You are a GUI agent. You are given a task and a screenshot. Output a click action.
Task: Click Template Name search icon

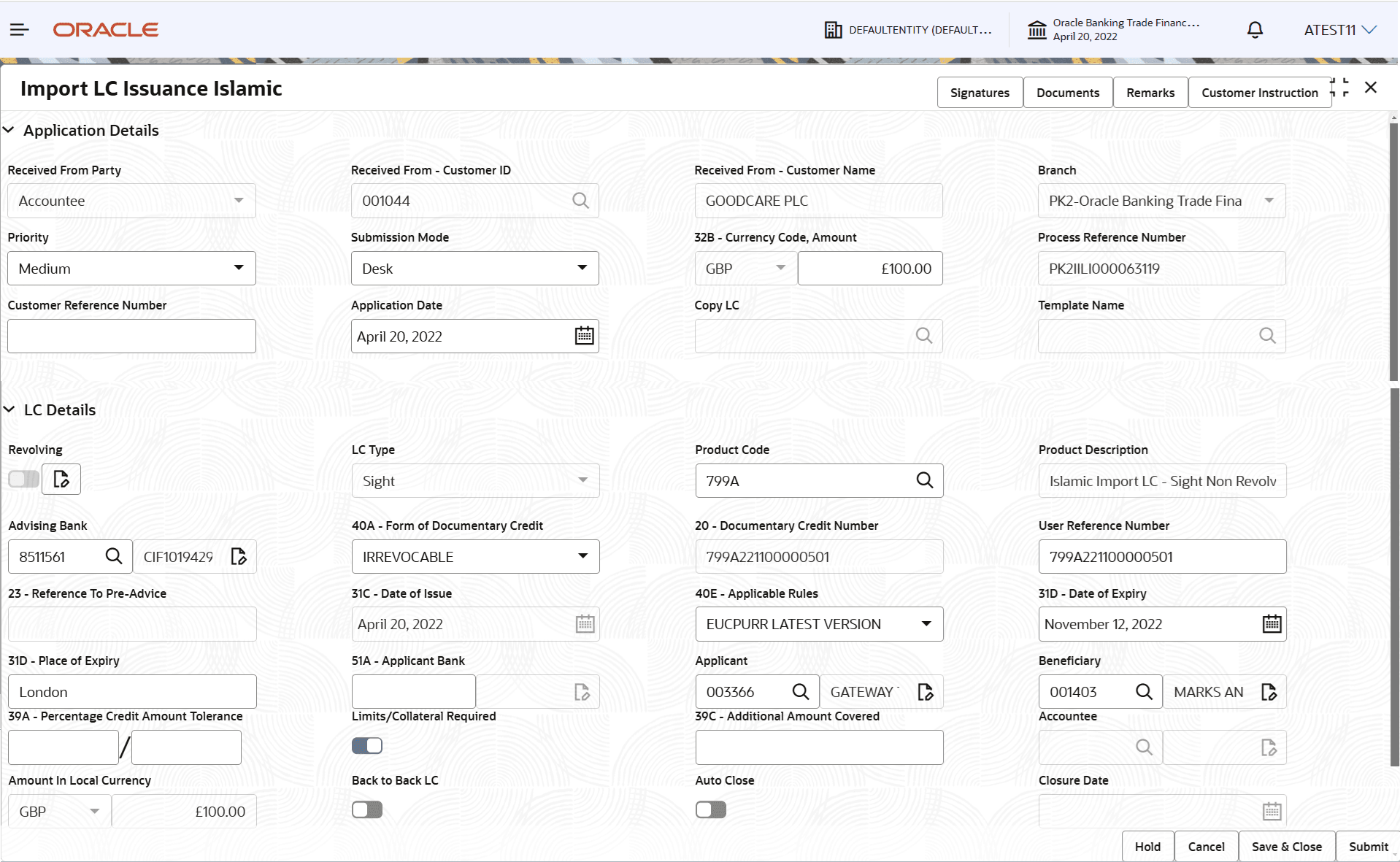click(x=1267, y=336)
